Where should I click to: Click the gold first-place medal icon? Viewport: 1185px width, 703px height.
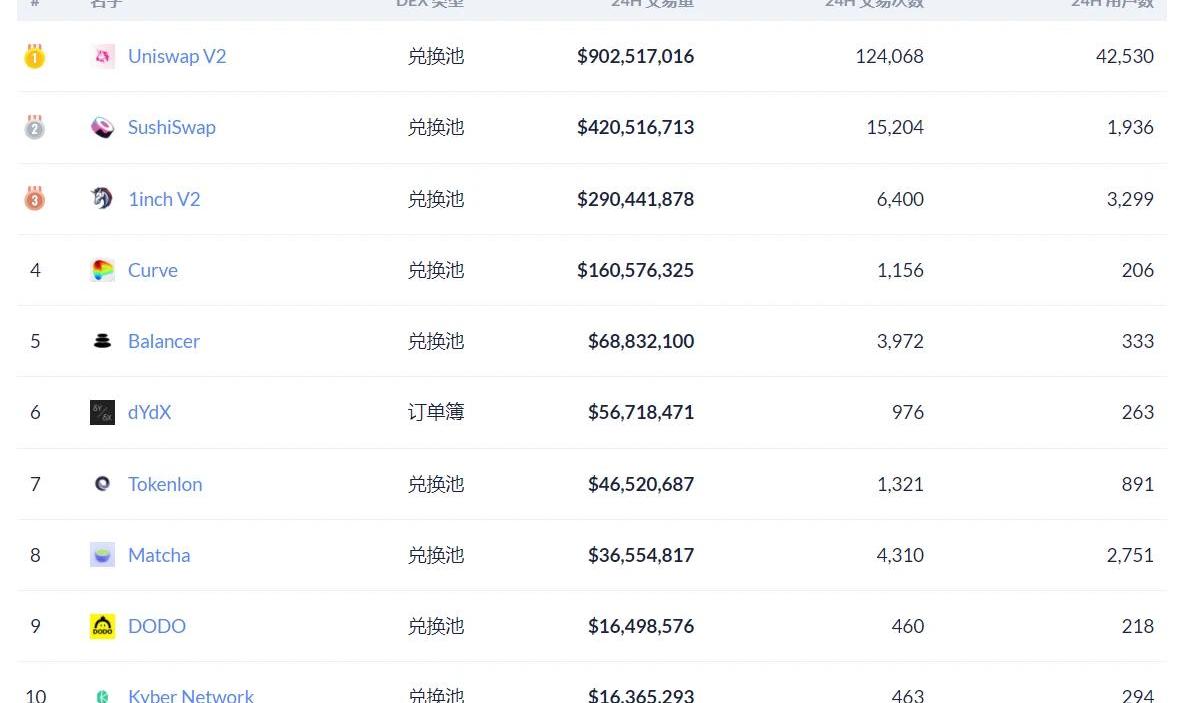pyautogui.click(x=35, y=56)
